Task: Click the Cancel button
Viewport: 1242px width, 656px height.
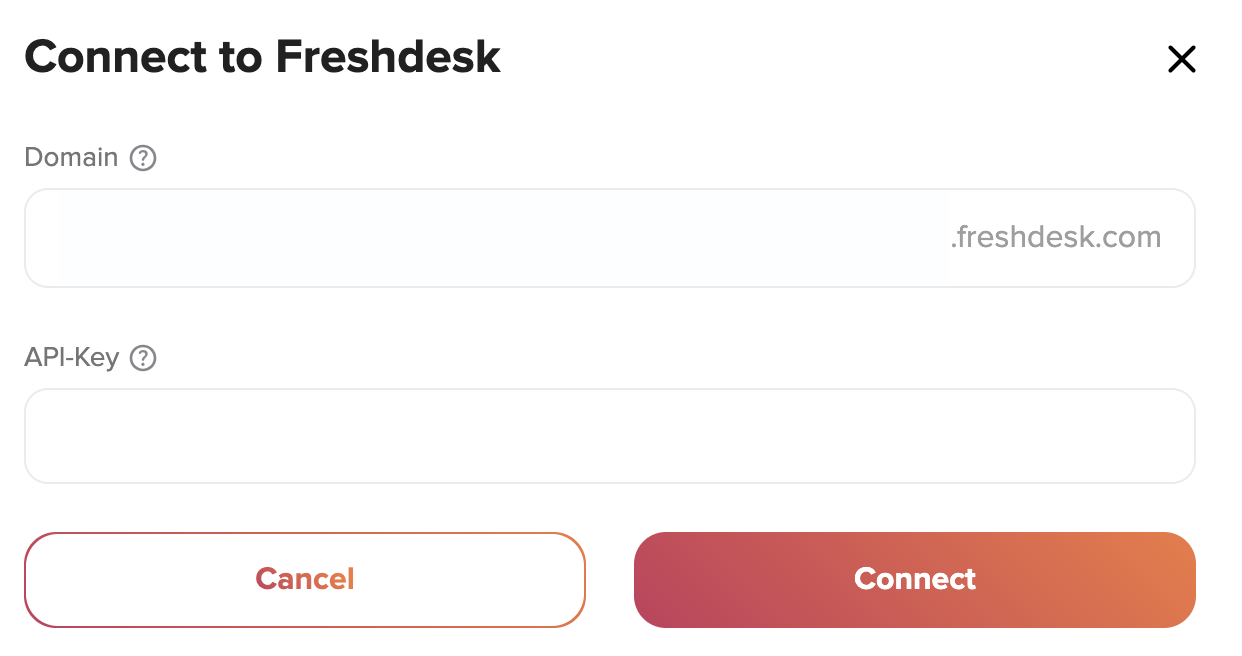Action: pos(305,580)
